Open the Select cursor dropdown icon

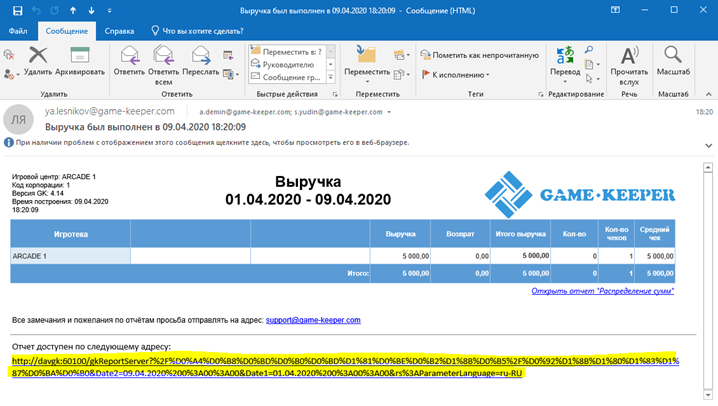point(592,79)
